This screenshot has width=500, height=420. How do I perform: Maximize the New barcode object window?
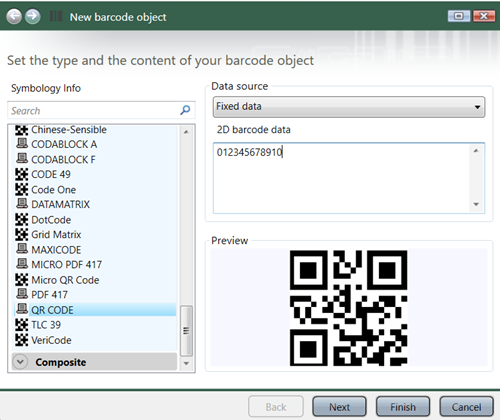tap(459, 16)
